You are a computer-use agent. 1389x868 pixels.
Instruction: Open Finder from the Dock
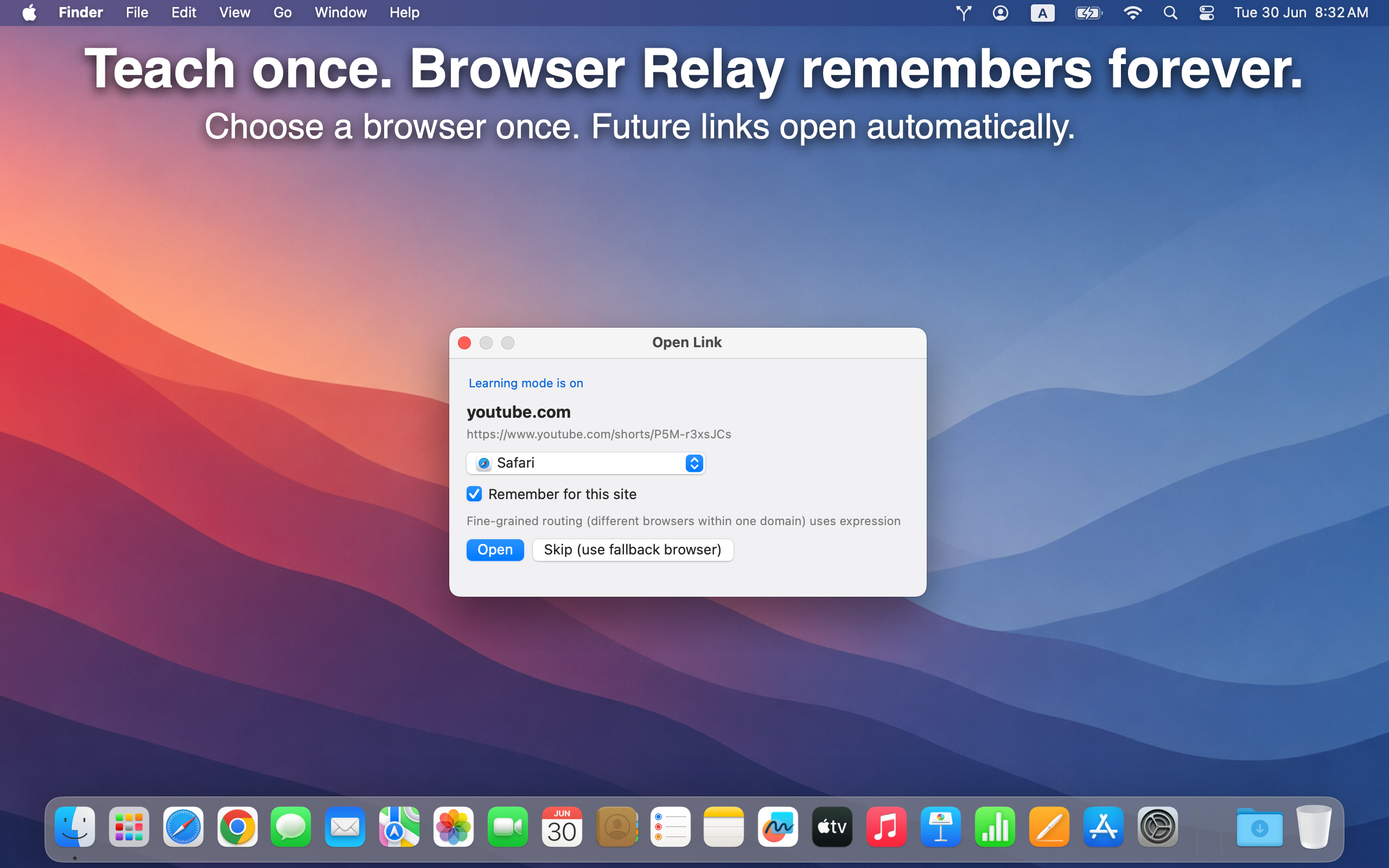75,827
